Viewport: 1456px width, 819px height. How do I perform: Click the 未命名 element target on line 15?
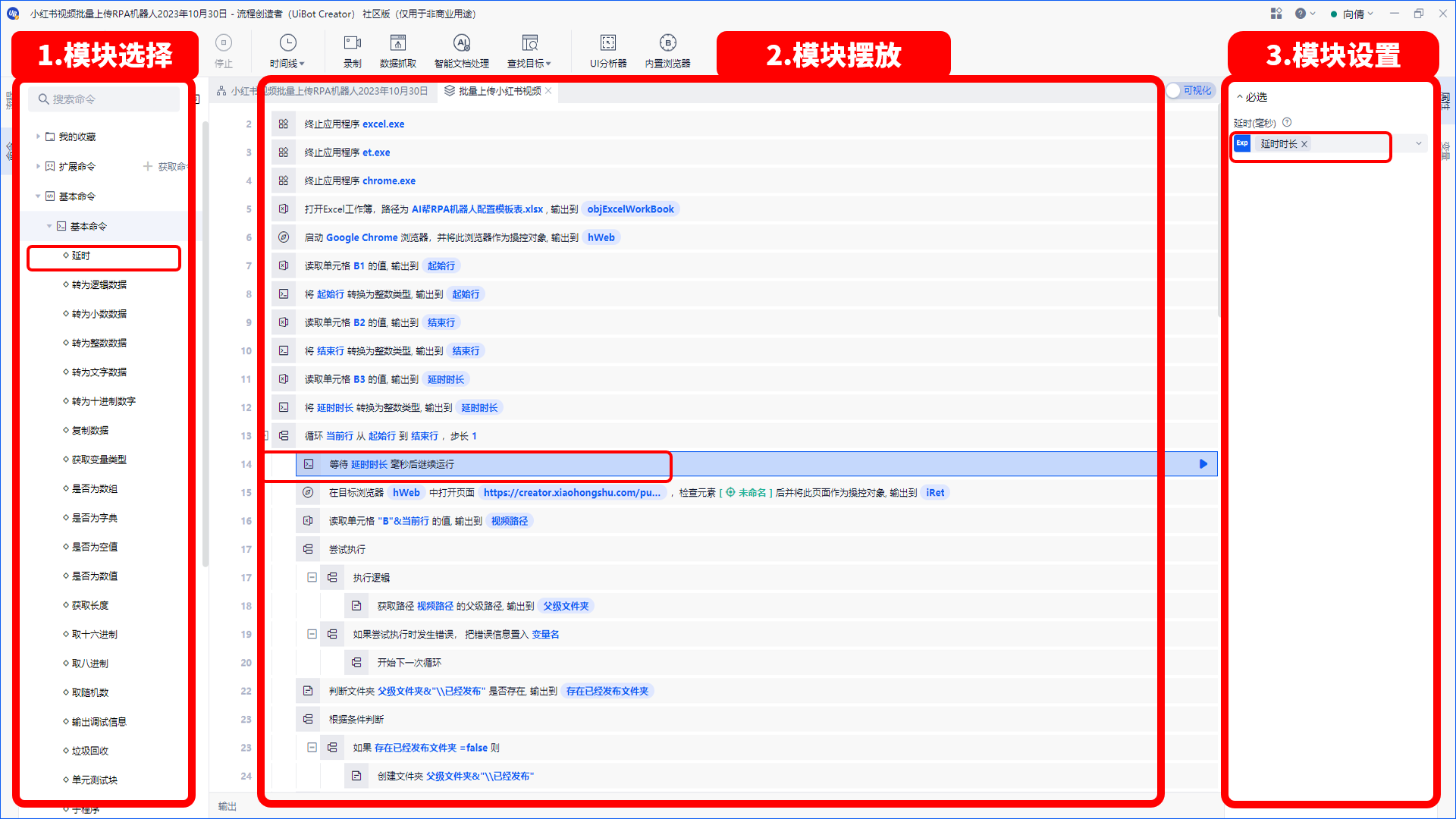(746, 492)
